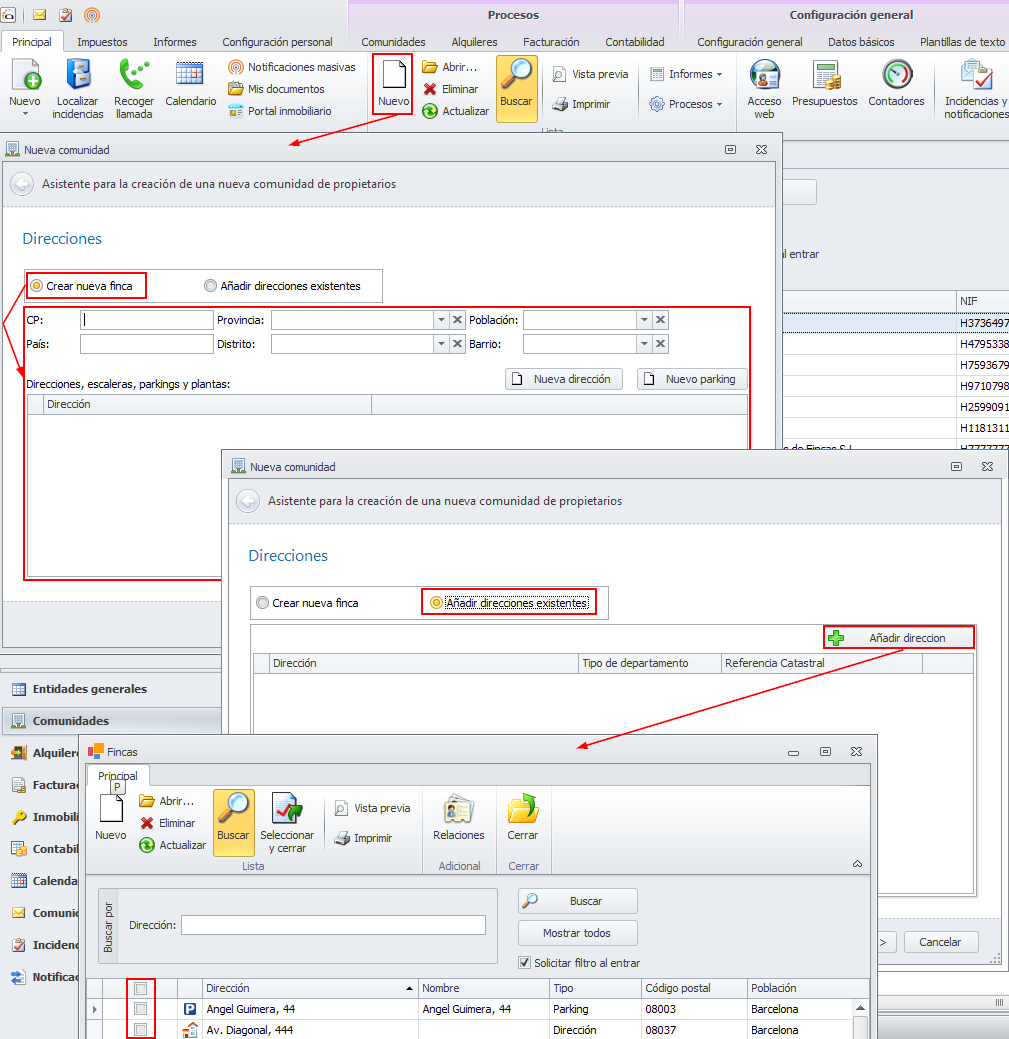Open the Distrito dropdown
Image resolution: width=1009 pixels, height=1039 pixels.
click(x=441, y=344)
